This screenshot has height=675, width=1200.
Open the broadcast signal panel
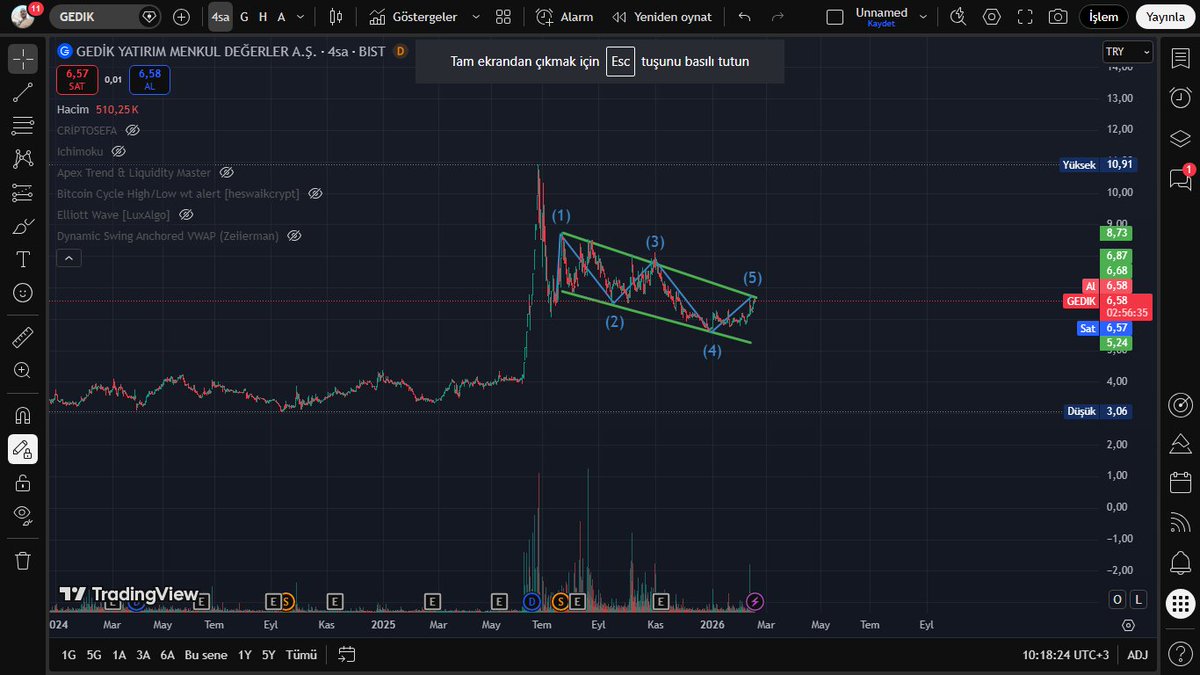pyautogui.click(x=1180, y=523)
